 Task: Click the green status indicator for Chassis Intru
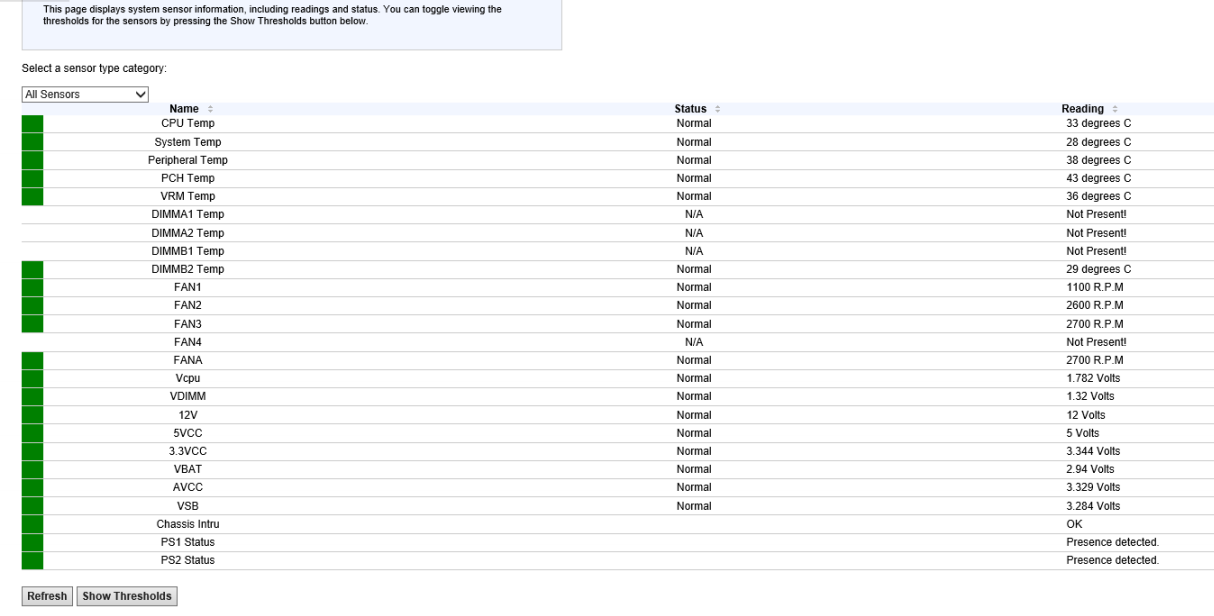point(33,524)
